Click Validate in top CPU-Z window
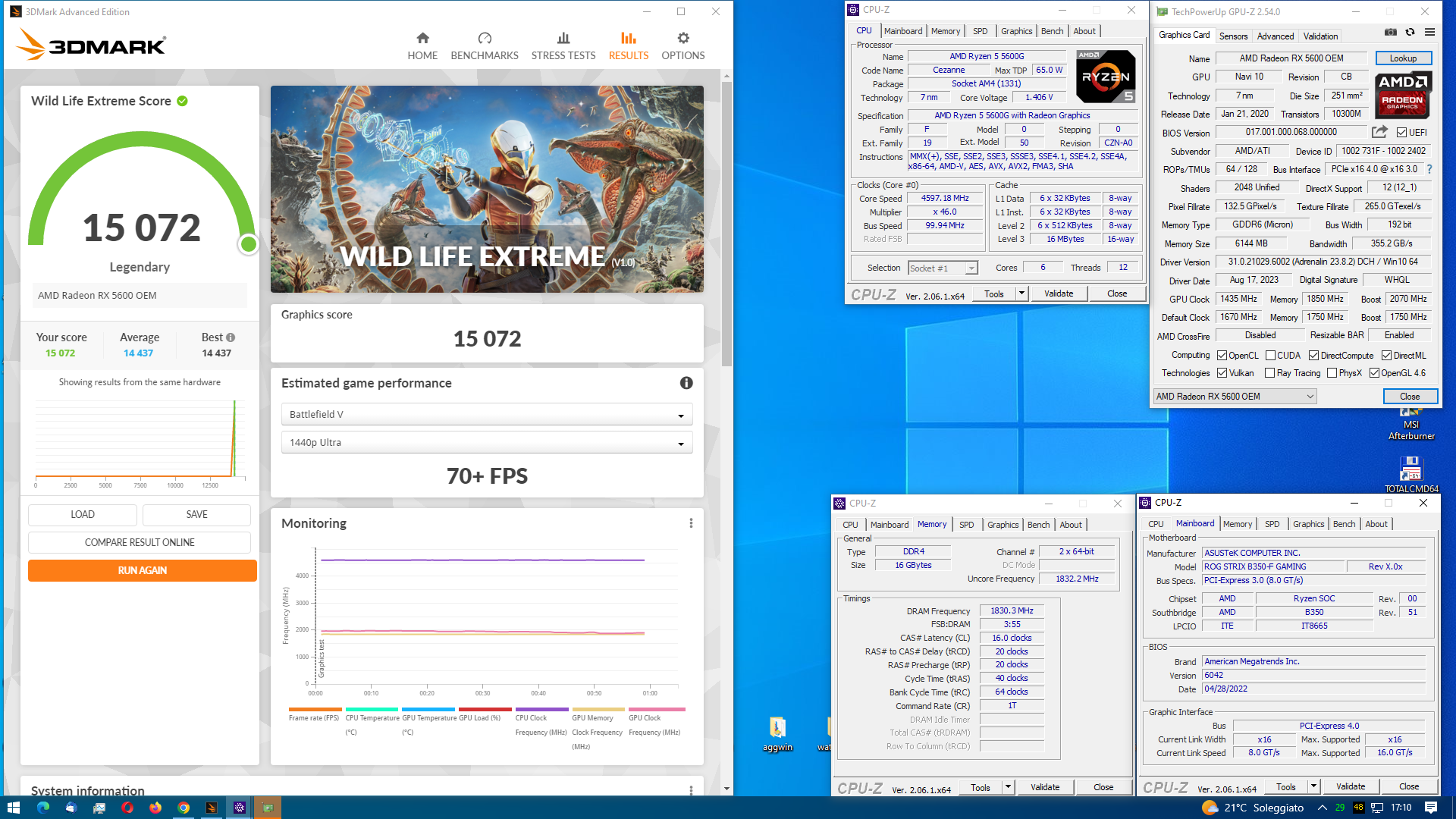This screenshot has height=819, width=1456. 1058,293
